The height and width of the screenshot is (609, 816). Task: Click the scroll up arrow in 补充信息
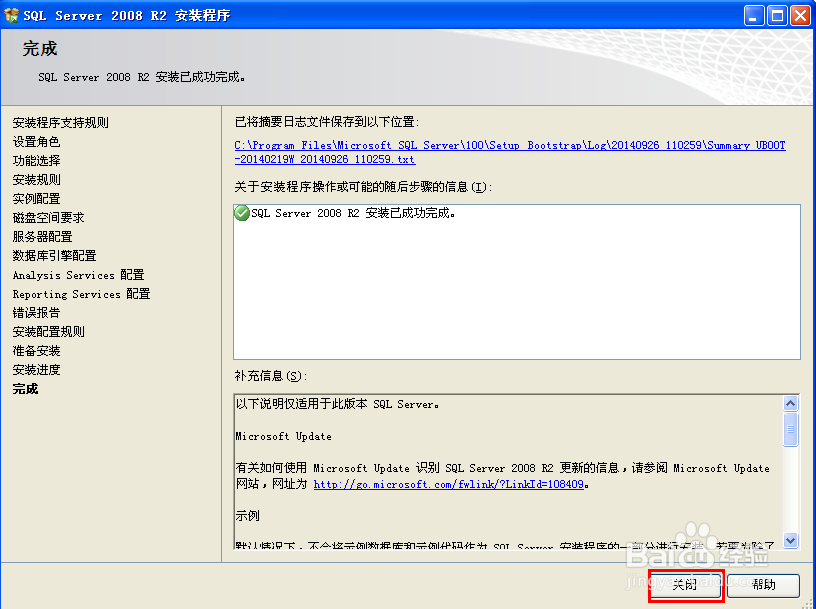[x=790, y=403]
